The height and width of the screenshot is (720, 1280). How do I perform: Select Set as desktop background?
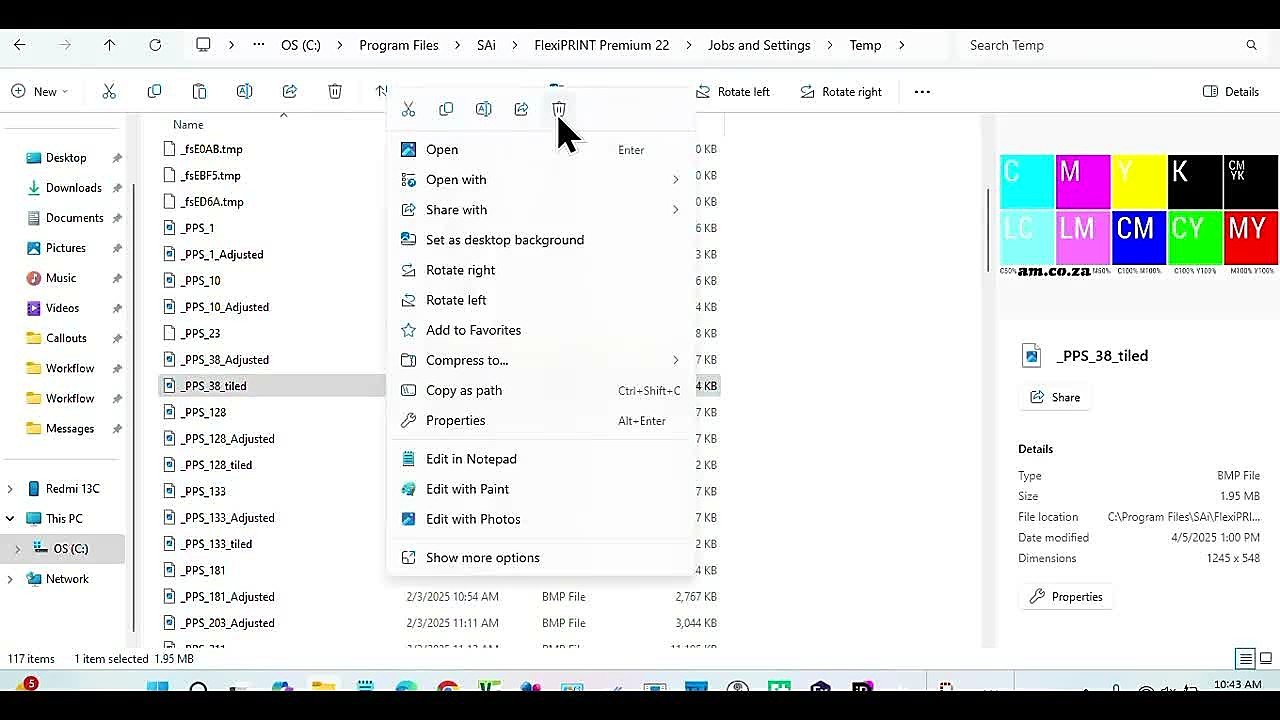click(540, 240)
